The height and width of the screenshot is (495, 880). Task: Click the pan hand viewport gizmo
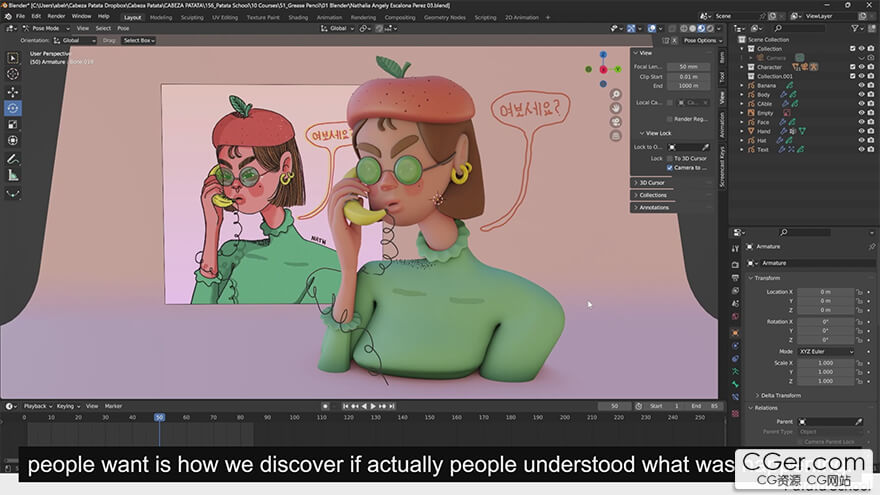pos(616,108)
